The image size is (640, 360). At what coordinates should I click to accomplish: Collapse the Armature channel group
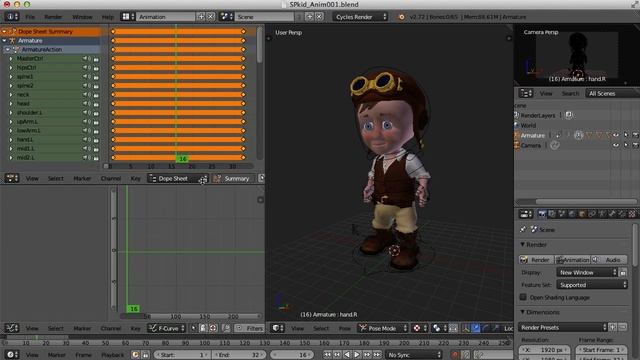(x=4, y=40)
